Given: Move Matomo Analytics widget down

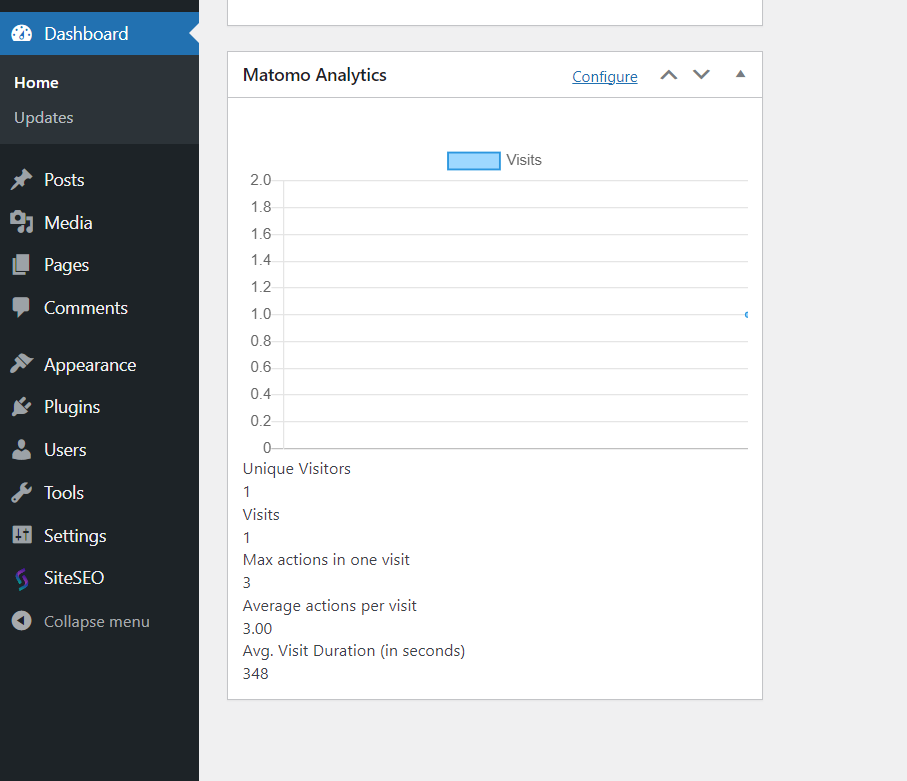Looking at the screenshot, I should 701,75.
